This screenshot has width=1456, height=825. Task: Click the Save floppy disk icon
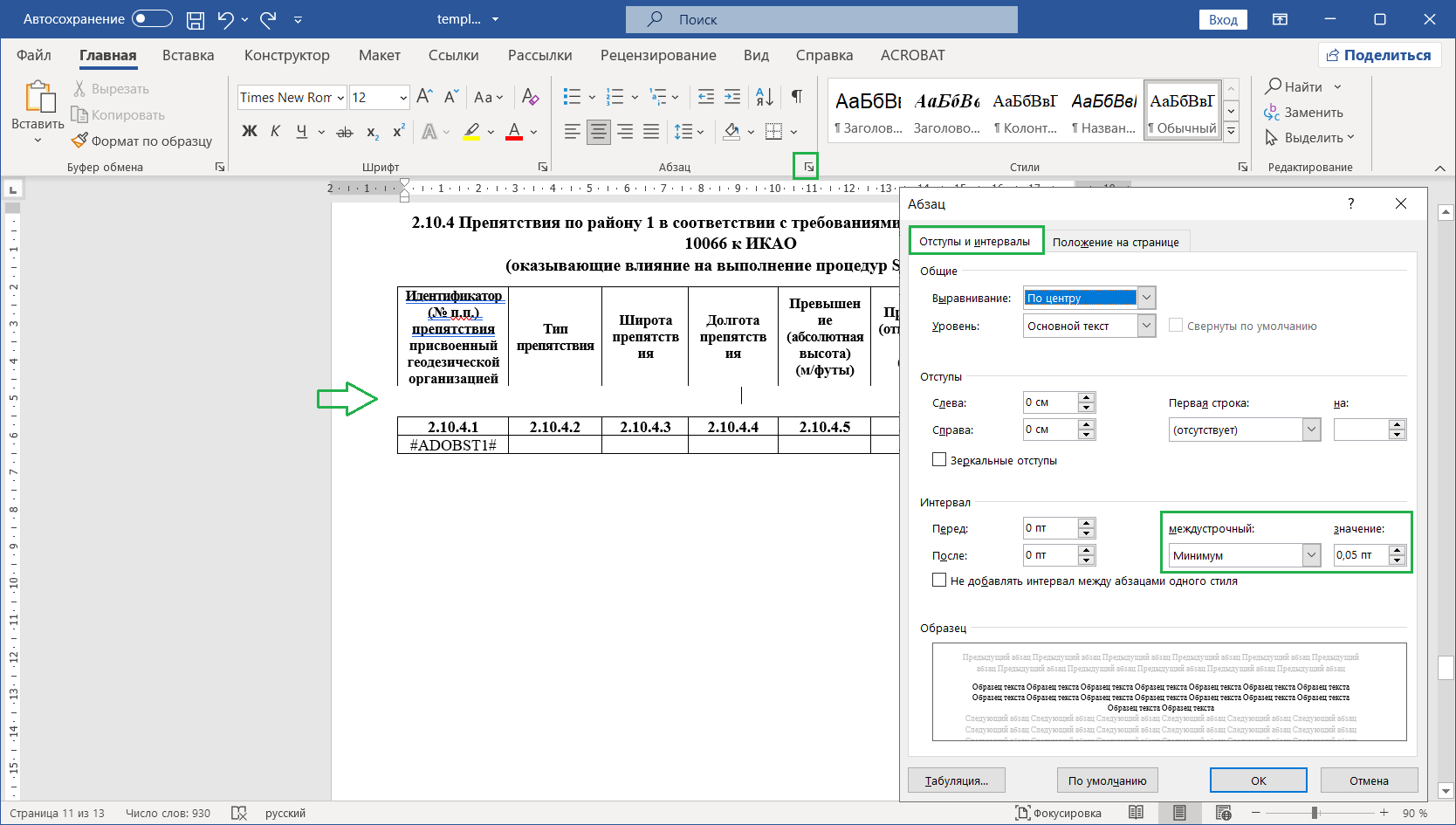tap(196, 19)
